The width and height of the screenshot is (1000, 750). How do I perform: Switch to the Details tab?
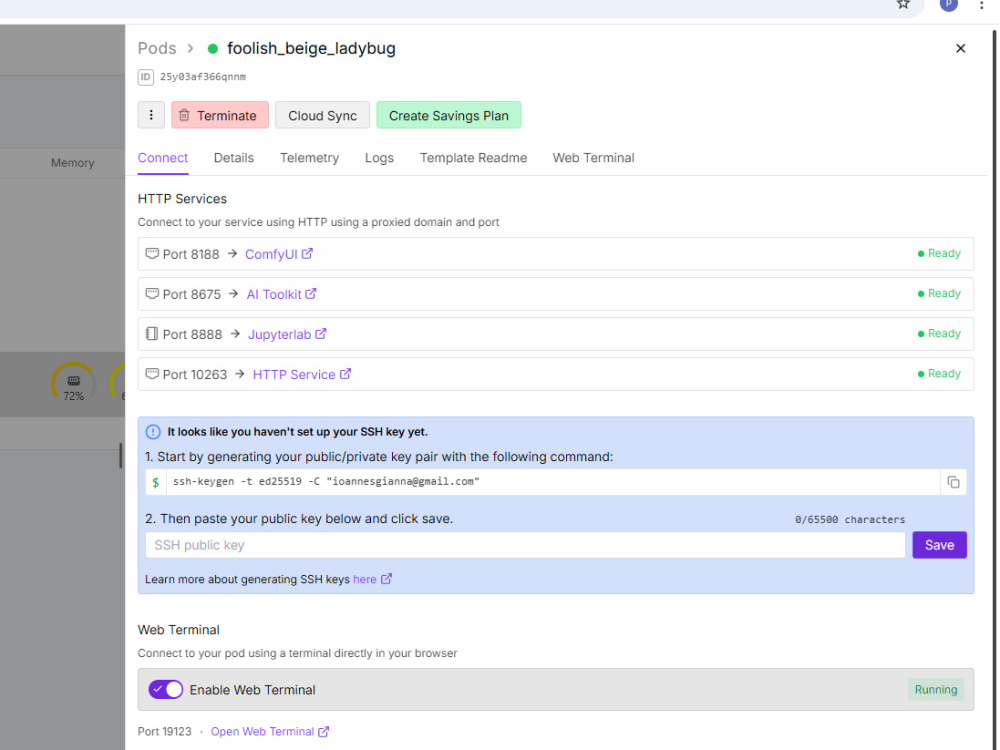coord(233,158)
